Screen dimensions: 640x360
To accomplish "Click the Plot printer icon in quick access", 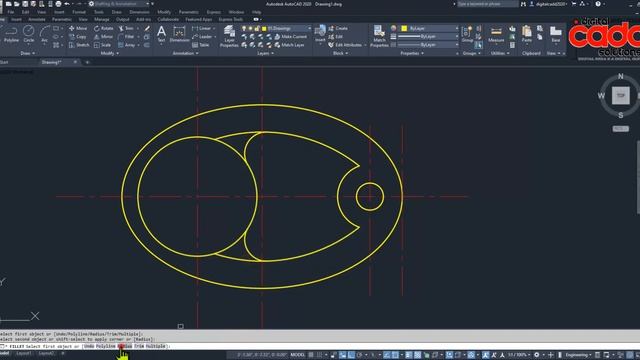I will [x=58, y=4].
